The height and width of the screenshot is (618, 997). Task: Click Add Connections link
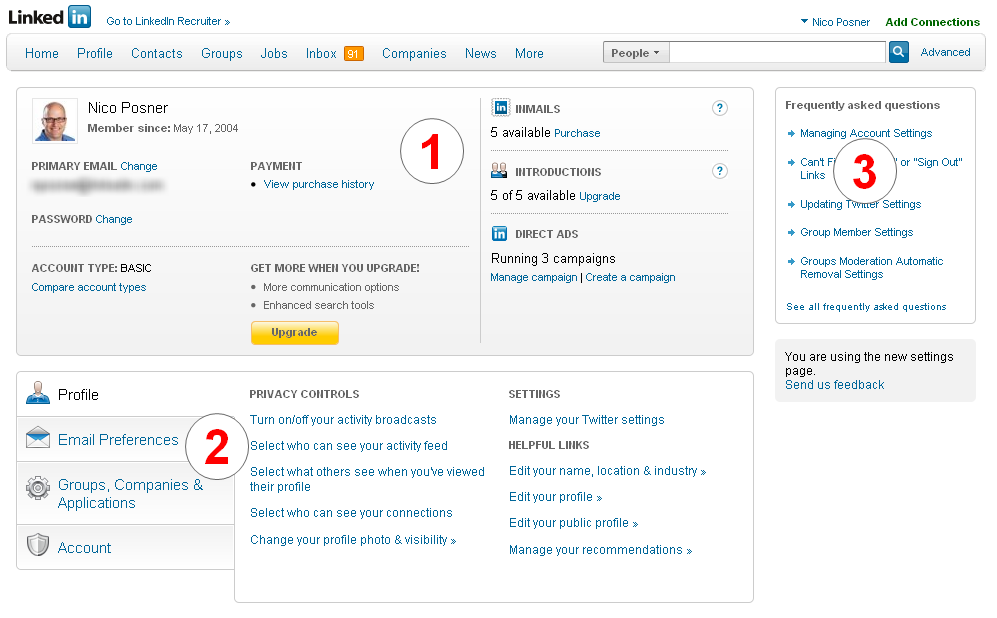(x=932, y=22)
